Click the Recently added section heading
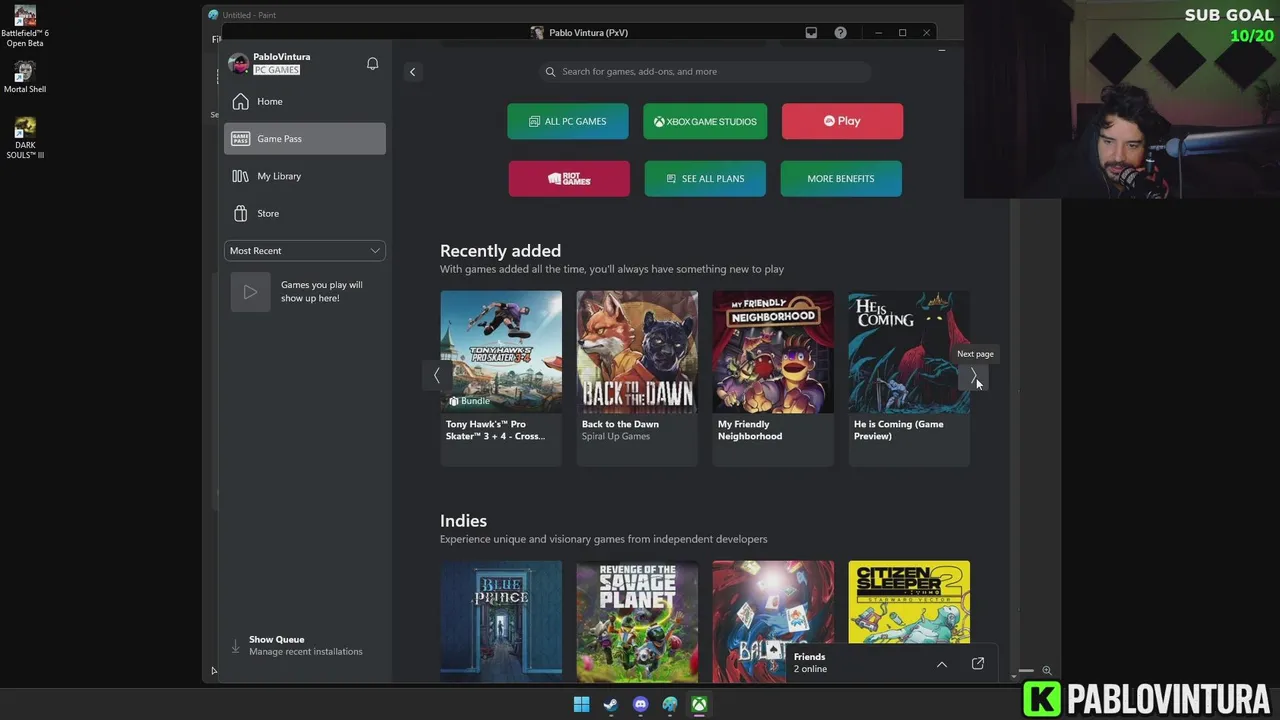 coord(500,251)
